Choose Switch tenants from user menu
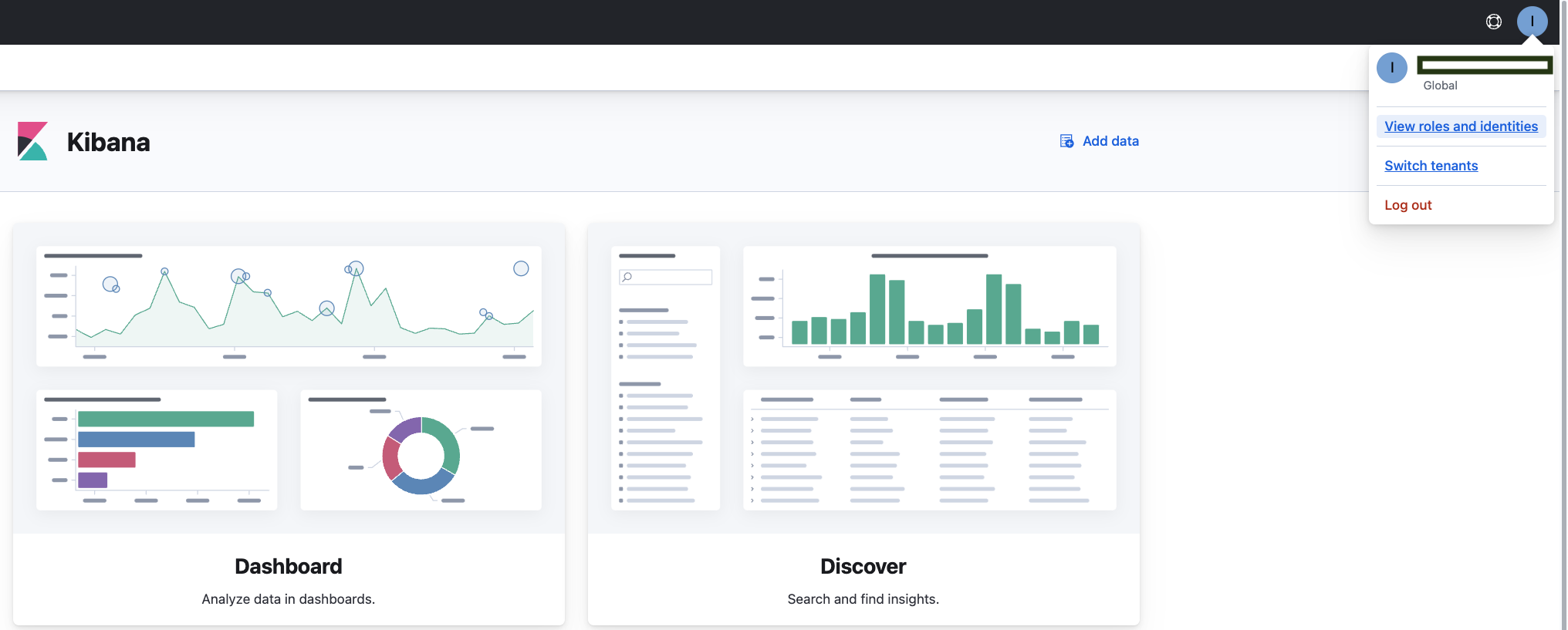This screenshot has height=630, width=1568. click(x=1431, y=166)
